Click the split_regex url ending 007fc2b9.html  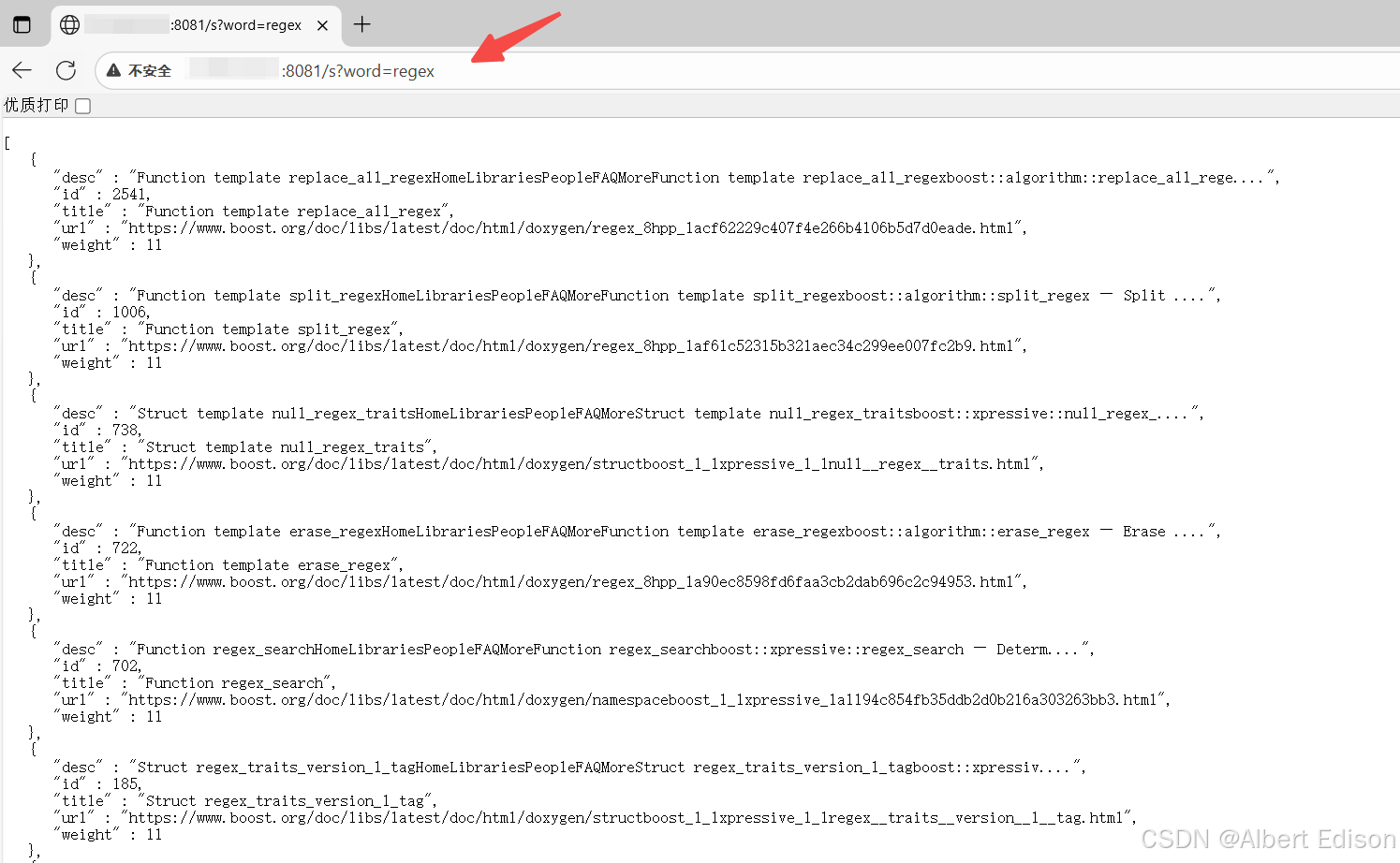coord(571,346)
